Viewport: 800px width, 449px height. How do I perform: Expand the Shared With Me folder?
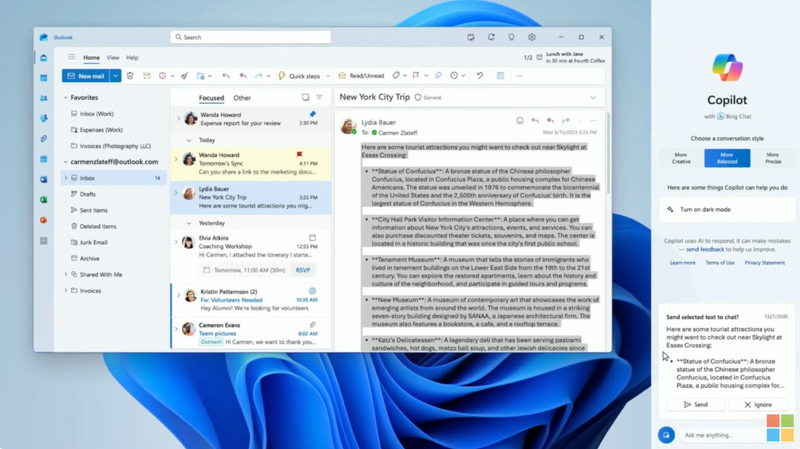(x=65, y=275)
